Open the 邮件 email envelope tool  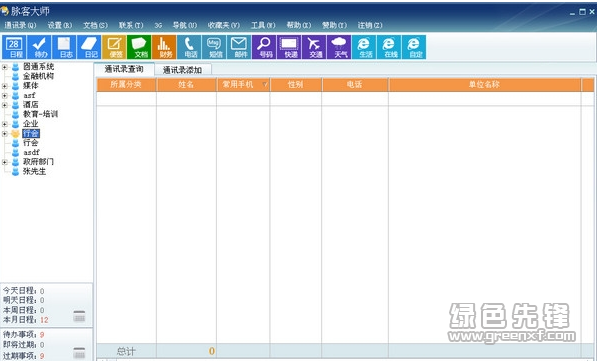[x=239, y=47]
